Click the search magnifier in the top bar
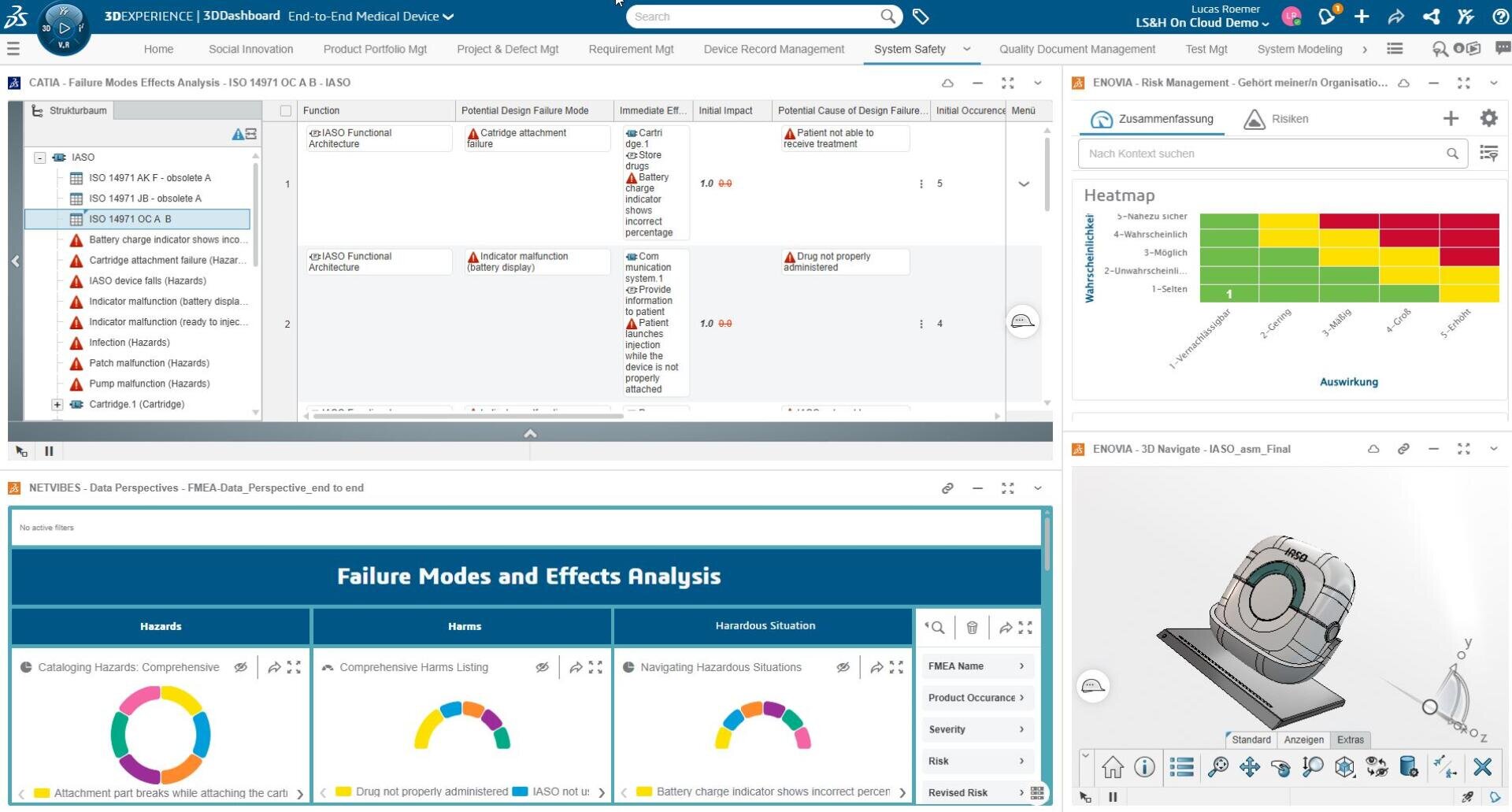Image resolution: width=1512 pixels, height=812 pixels. [888, 17]
